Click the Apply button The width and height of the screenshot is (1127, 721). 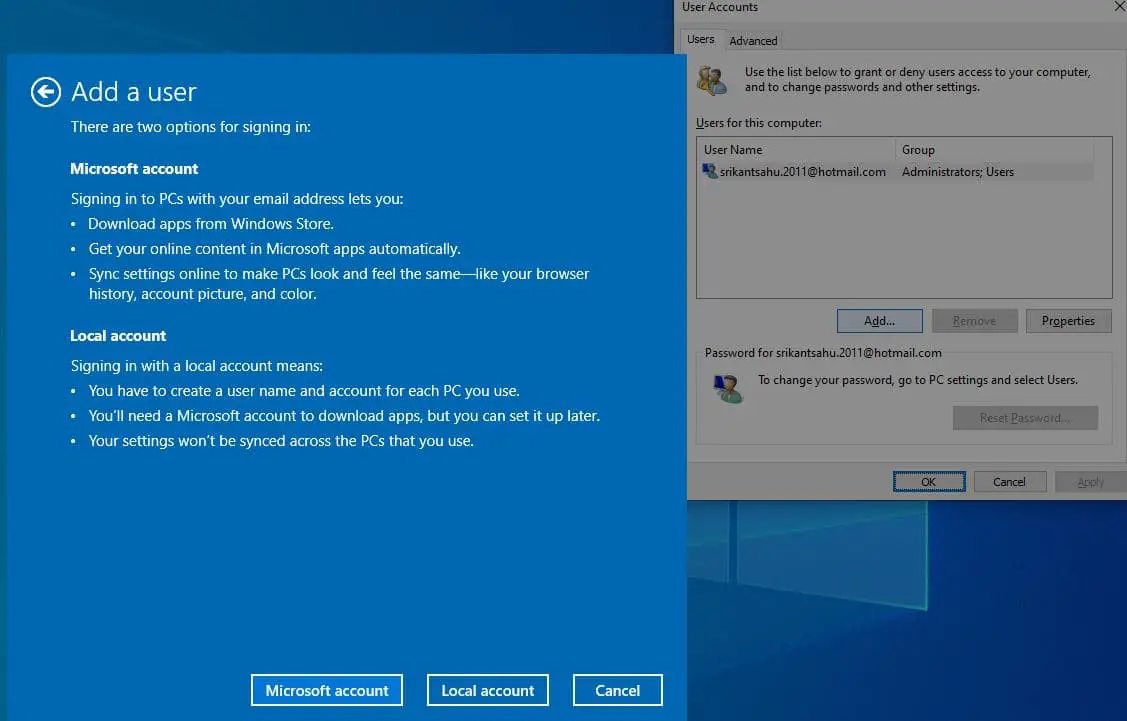point(1090,482)
